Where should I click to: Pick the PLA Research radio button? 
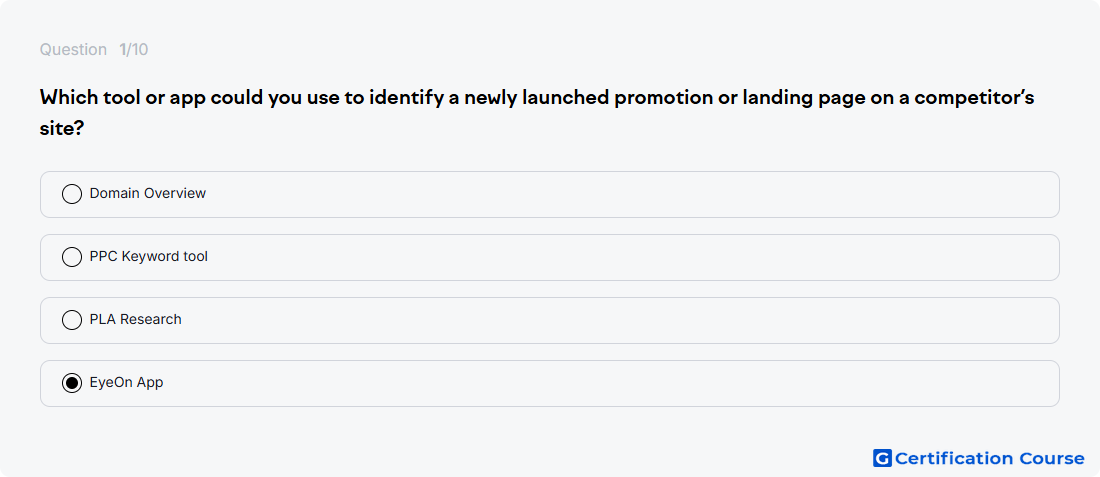[x=72, y=320]
